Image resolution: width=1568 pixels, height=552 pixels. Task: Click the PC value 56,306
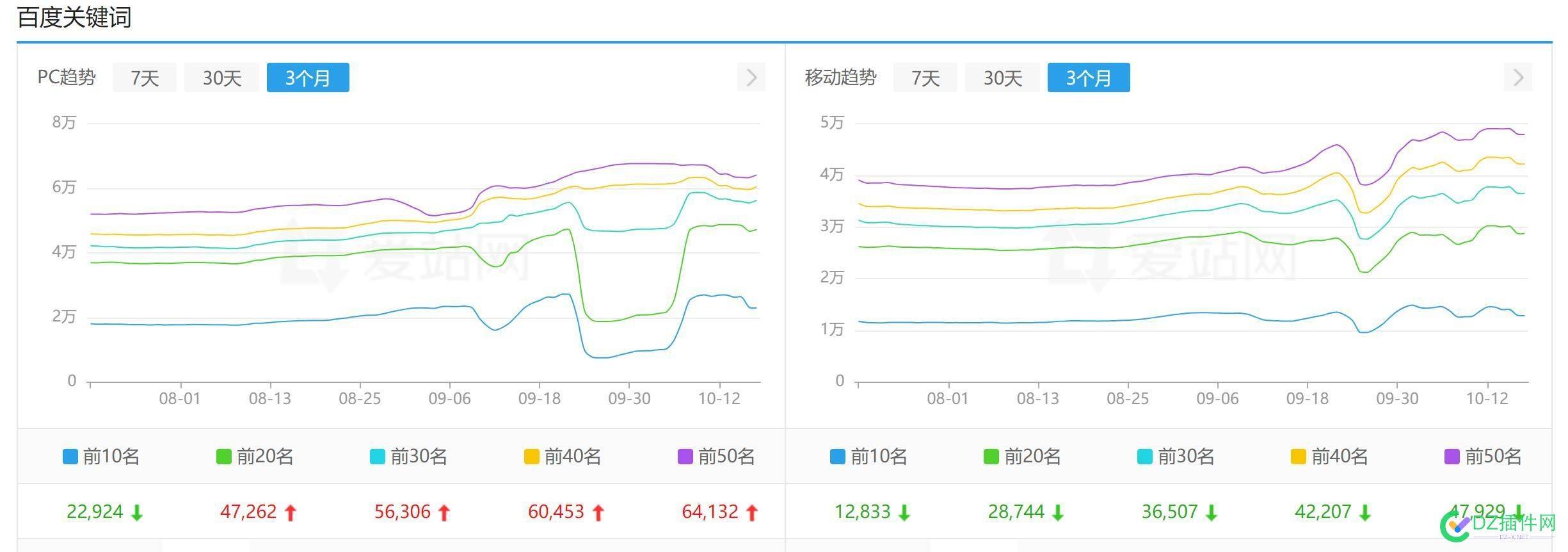pos(403,512)
